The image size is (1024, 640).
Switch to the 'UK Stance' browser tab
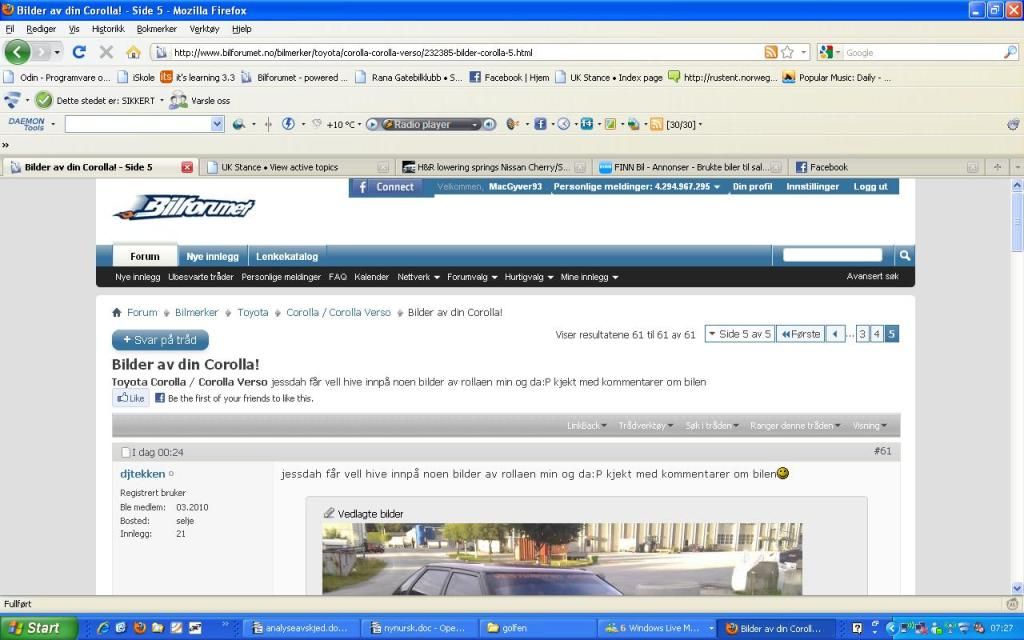(280, 167)
